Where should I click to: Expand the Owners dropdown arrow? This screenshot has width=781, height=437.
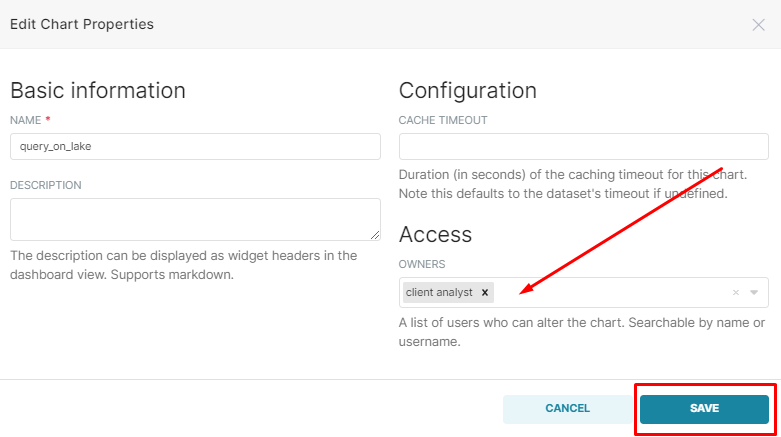[x=754, y=292]
